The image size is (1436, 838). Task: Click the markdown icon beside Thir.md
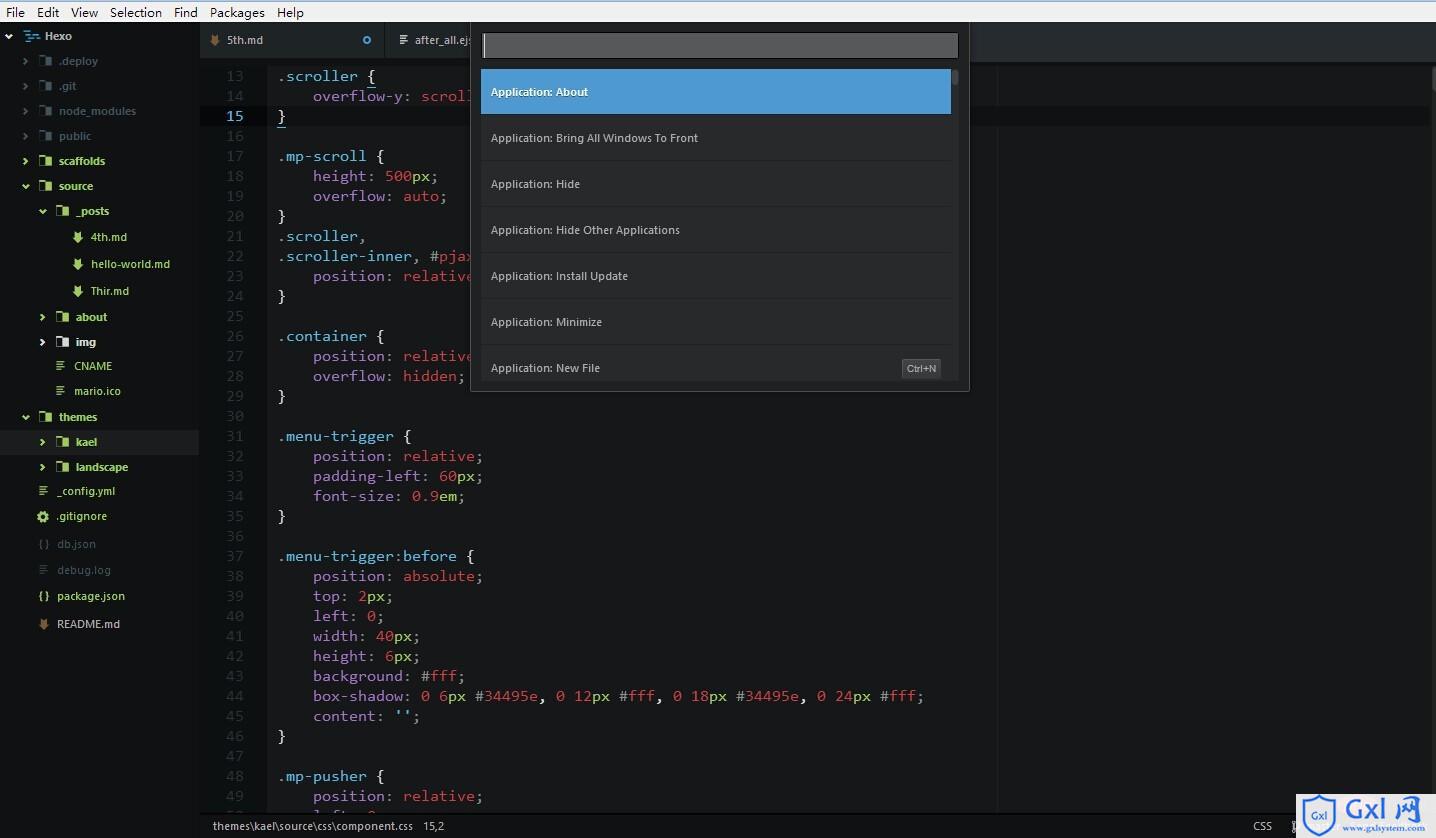pyautogui.click(x=78, y=291)
